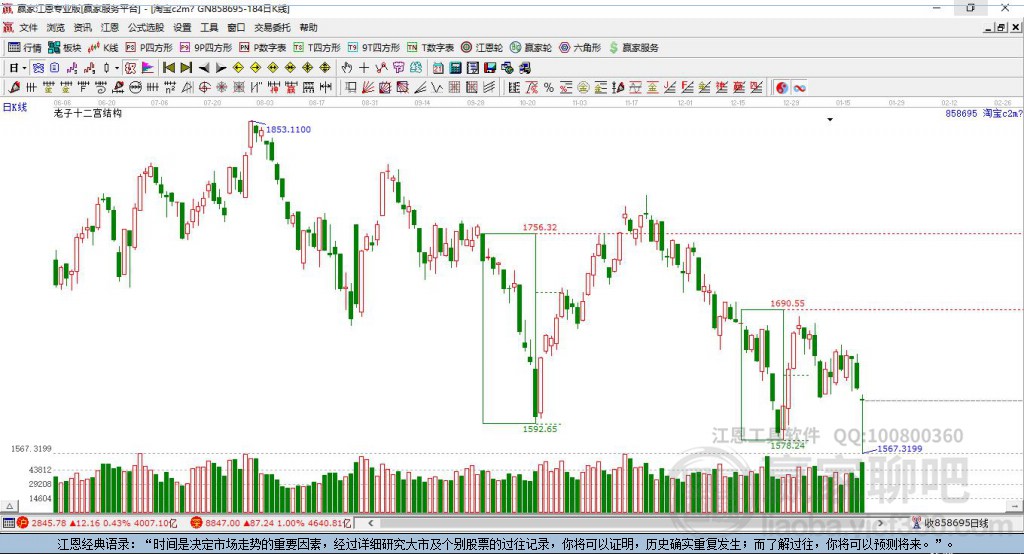Jump to last bar with the skip-to-end icon
The width and height of the screenshot is (1024, 554).
(x=186, y=68)
